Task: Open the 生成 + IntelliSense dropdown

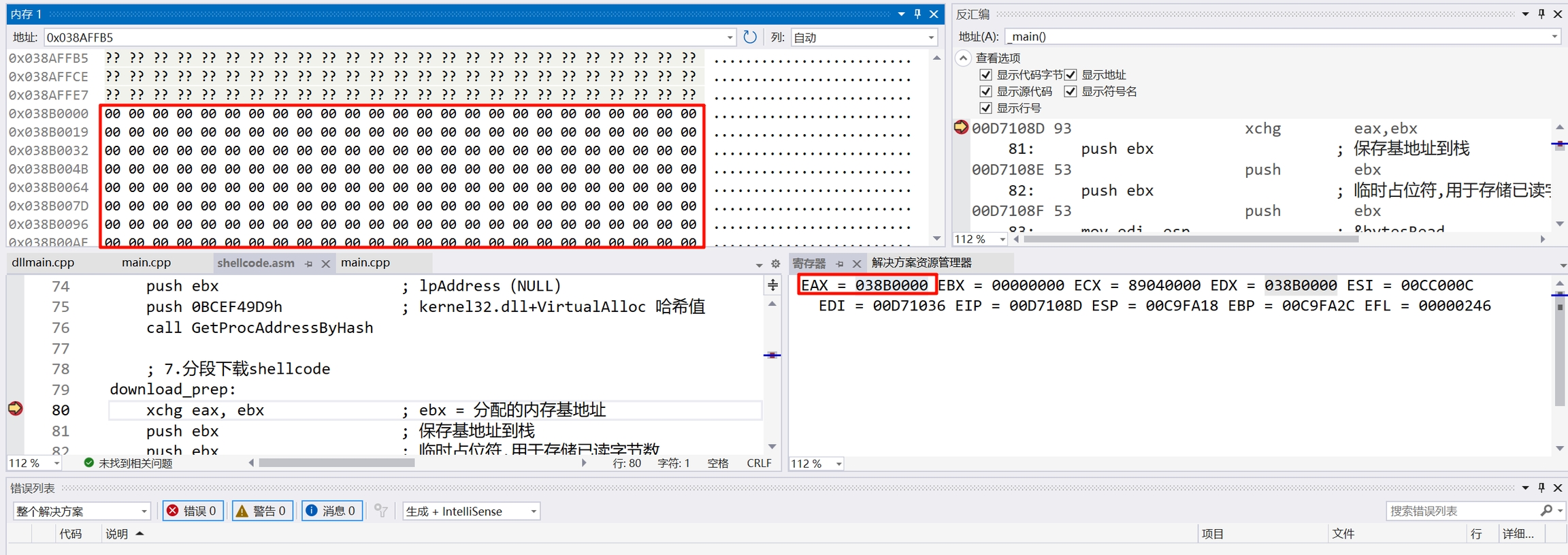Action: coord(534,511)
